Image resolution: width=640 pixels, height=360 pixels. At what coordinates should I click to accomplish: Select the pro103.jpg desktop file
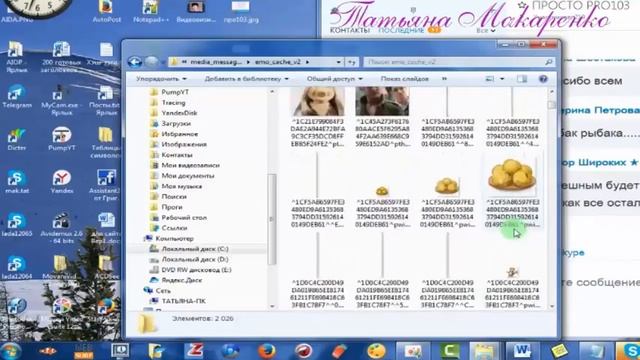pos(241,11)
